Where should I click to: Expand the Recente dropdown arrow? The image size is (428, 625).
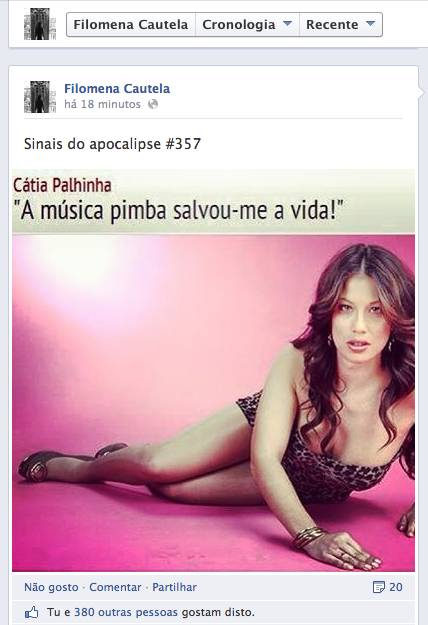click(370, 24)
